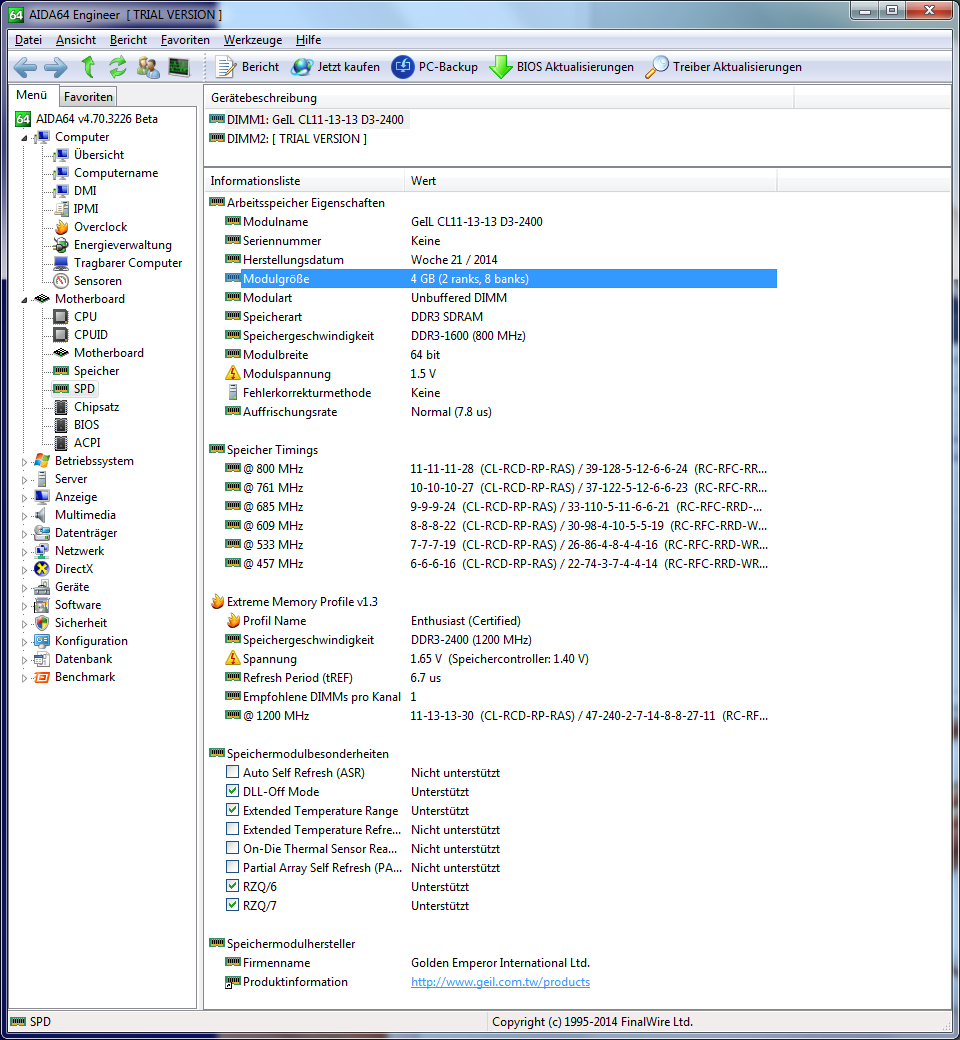Toggle the Partial Array Self Refresh checkbox
This screenshot has width=960, height=1040.
[x=232, y=866]
